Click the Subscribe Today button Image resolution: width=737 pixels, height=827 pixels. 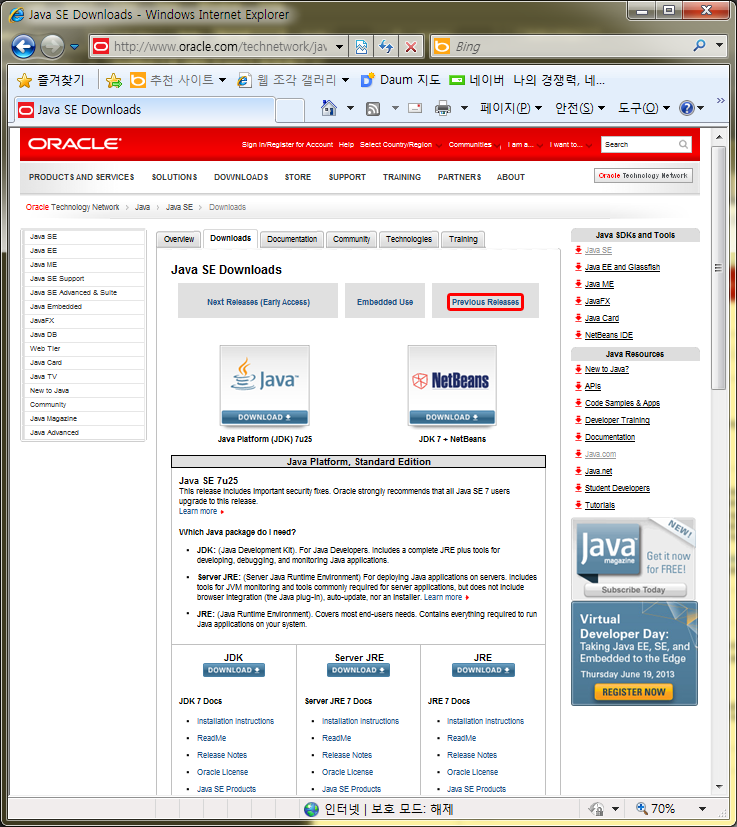coord(634,590)
